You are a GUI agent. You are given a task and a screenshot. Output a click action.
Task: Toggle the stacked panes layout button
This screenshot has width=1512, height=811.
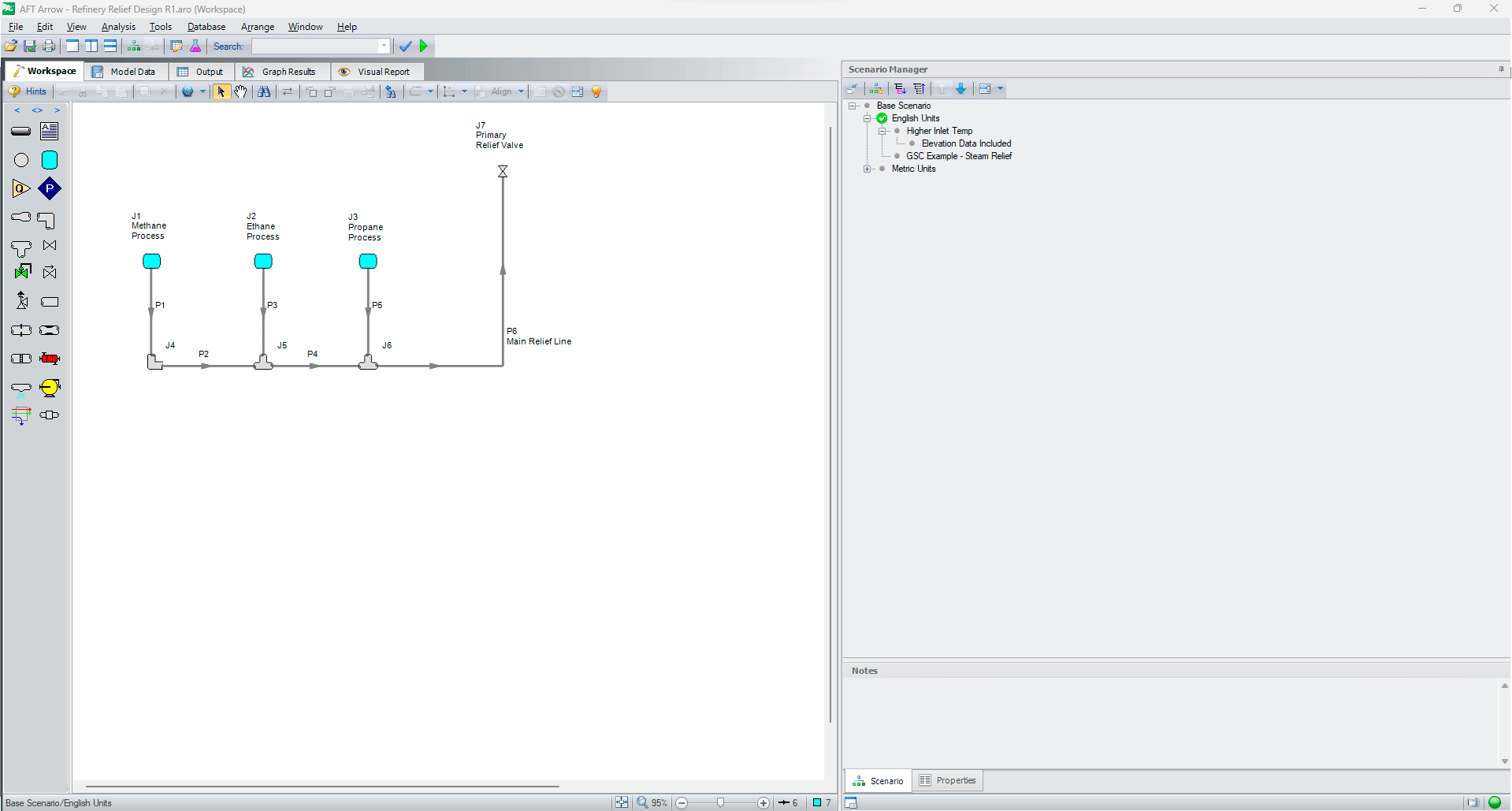point(110,47)
